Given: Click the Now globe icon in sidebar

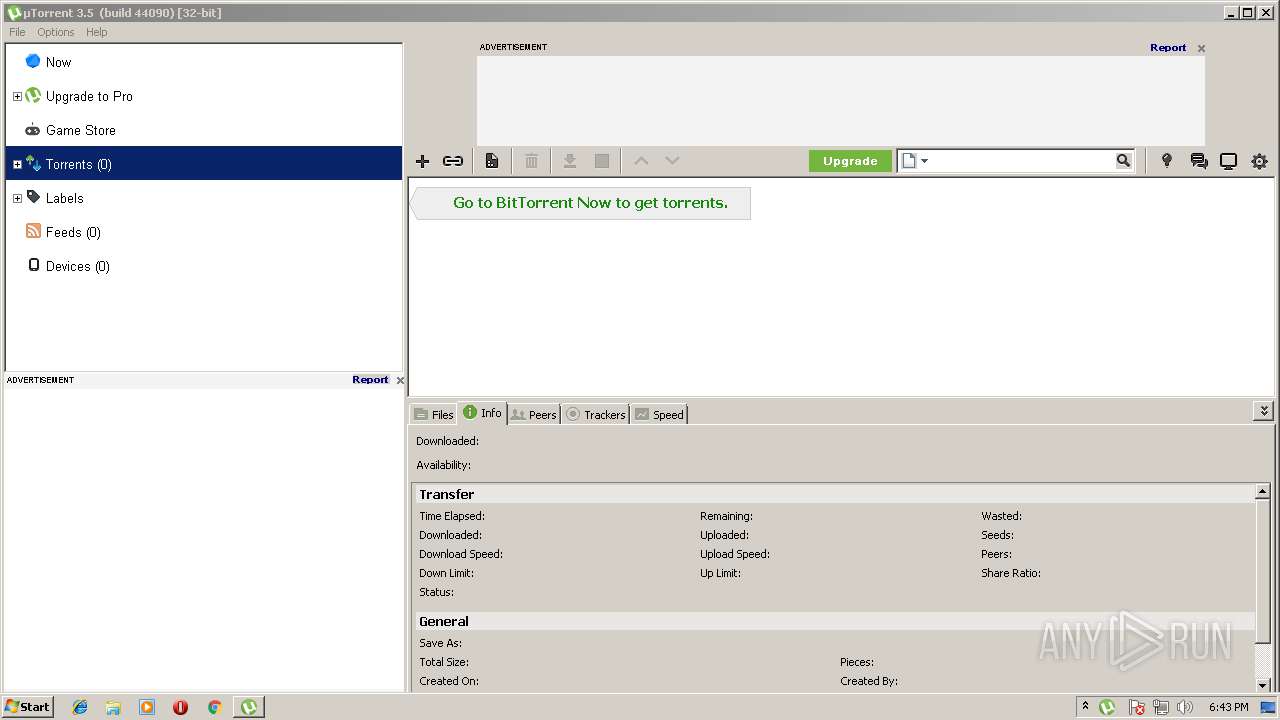Looking at the screenshot, I should [33, 61].
